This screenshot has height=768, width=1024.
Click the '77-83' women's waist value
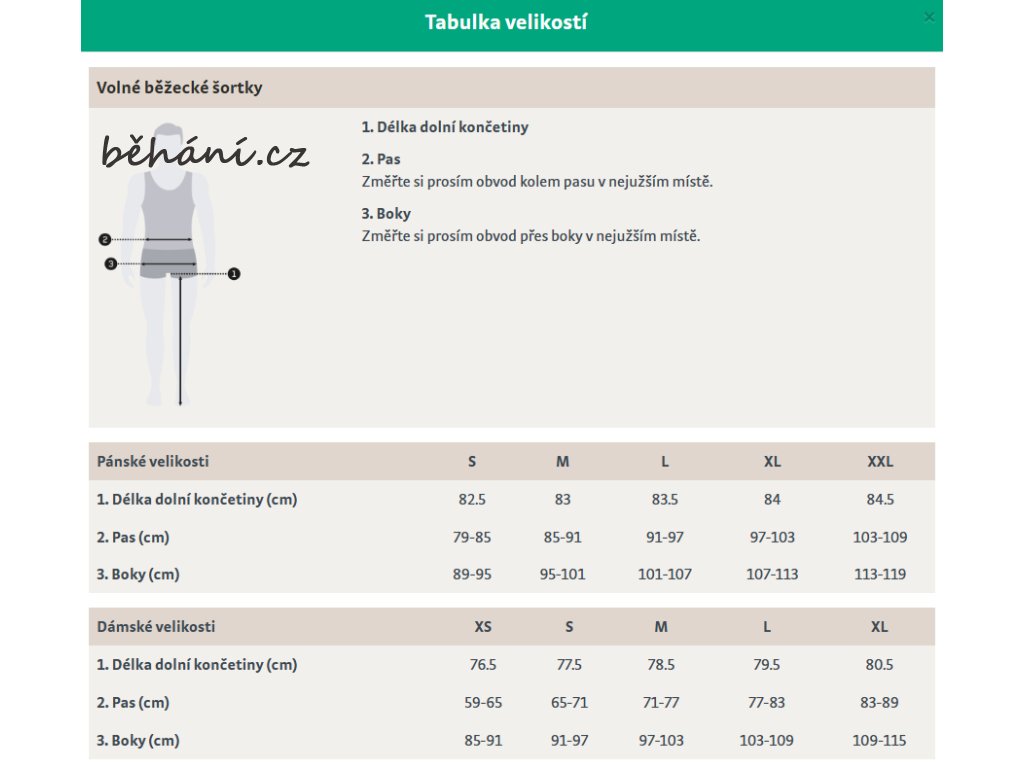point(767,703)
